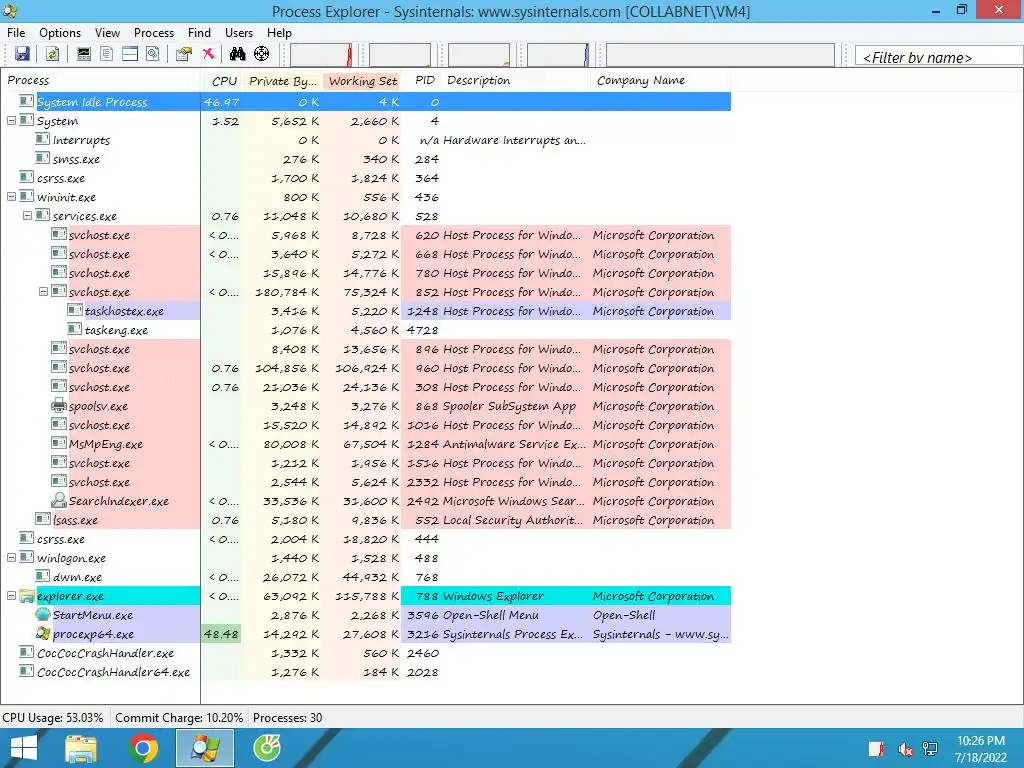
Task: Open the Process menu
Action: click(x=153, y=33)
